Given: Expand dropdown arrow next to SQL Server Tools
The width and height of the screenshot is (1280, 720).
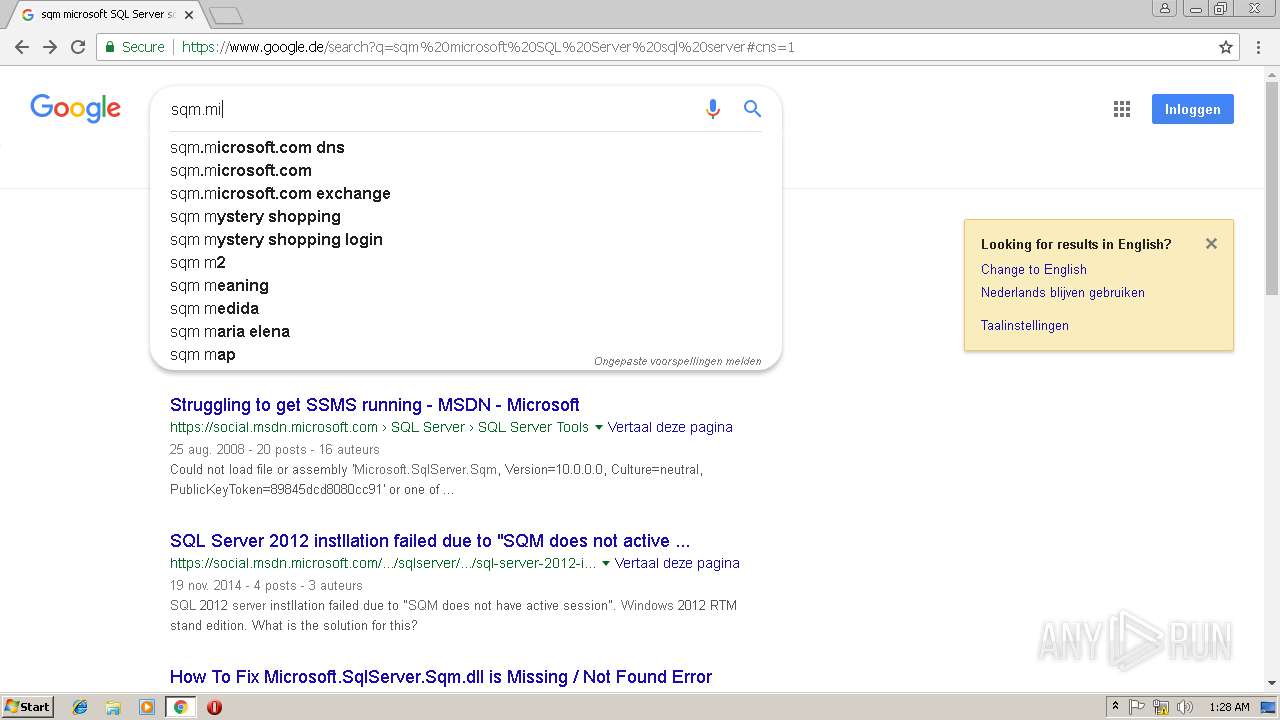Looking at the screenshot, I should 599,427.
